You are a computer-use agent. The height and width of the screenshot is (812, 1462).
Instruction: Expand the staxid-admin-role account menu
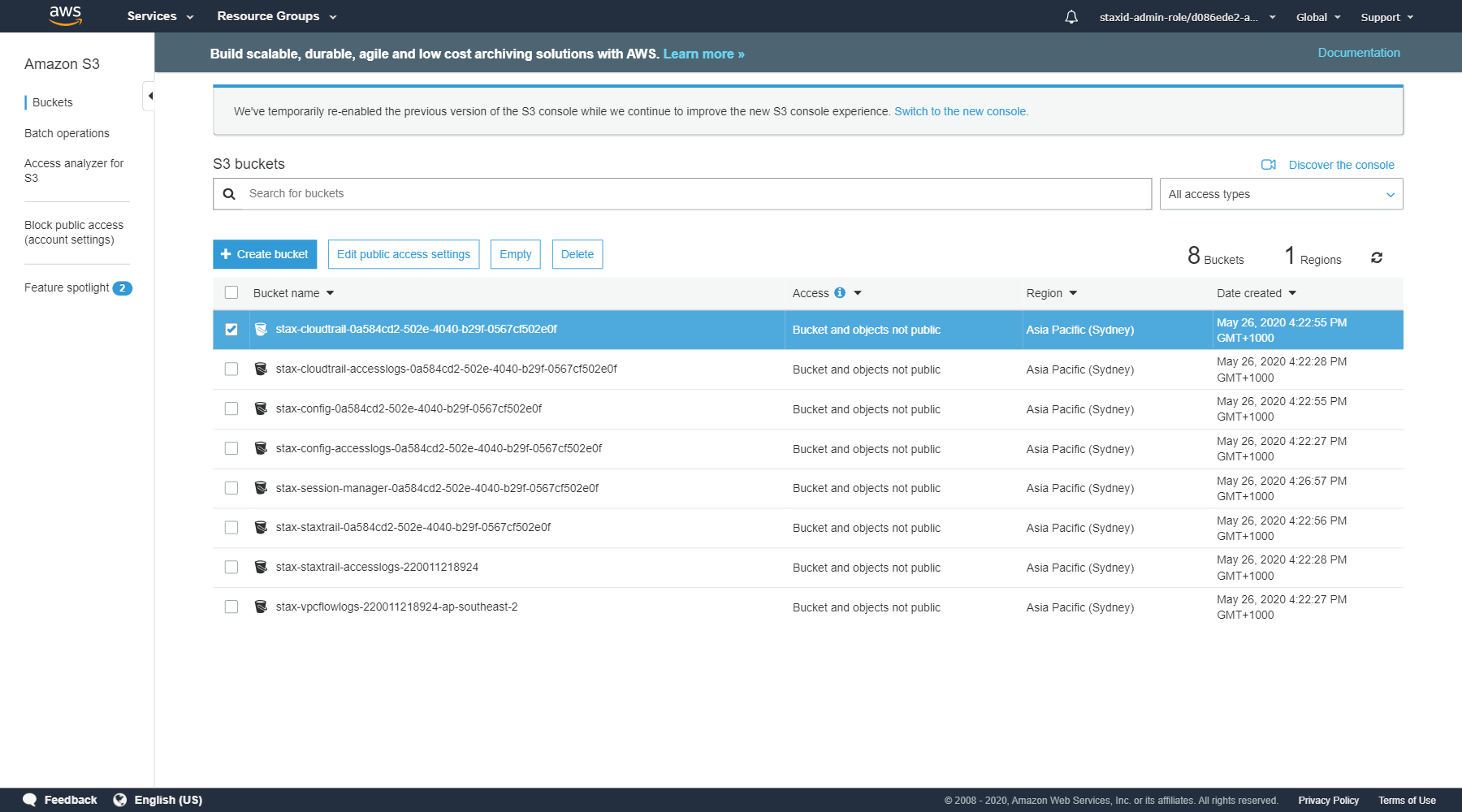click(1187, 17)
